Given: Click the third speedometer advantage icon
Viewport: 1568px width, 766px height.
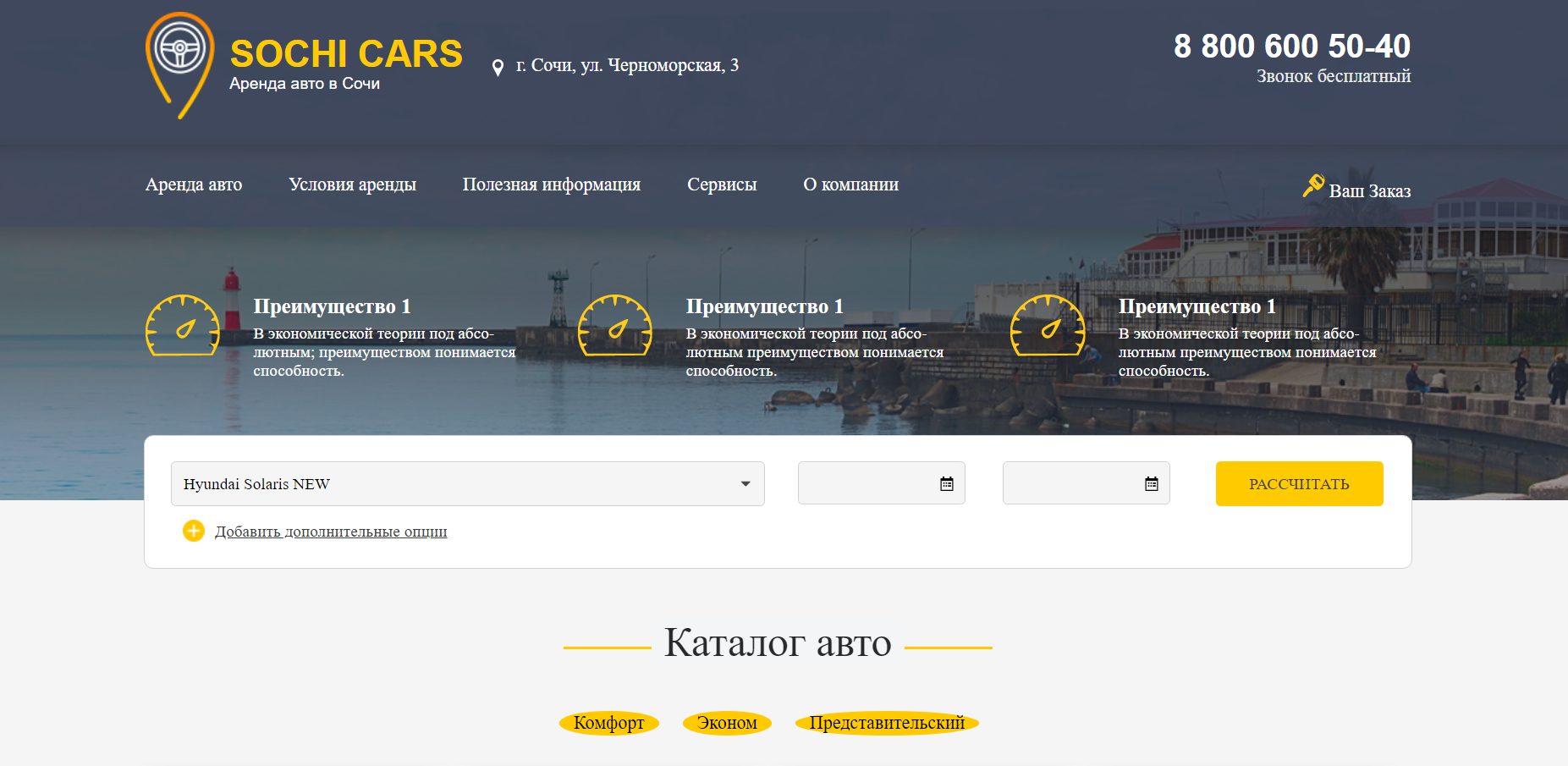Looking at the screenshot, I should click(x=1048, y=326).
